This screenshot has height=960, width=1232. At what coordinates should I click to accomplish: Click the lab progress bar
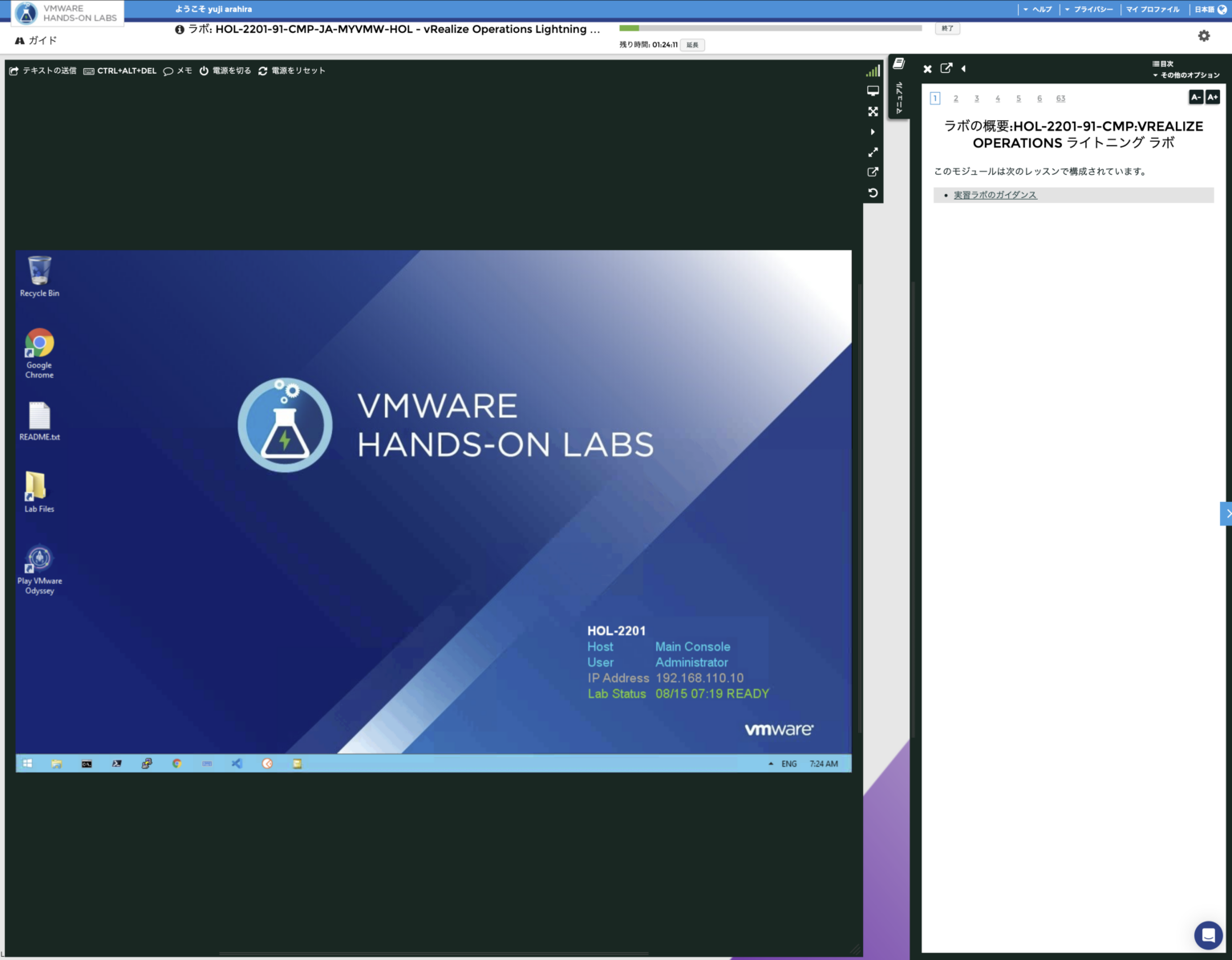tap(770, 27)
